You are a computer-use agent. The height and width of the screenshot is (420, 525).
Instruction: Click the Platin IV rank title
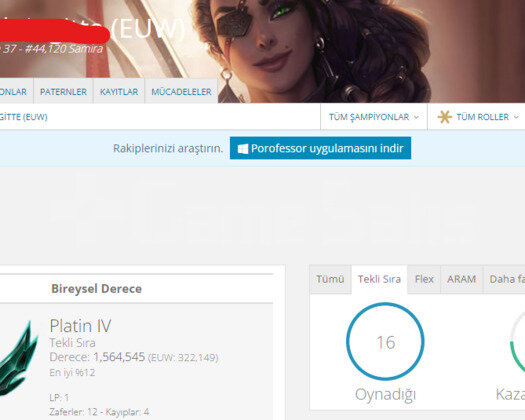(80, 326)
